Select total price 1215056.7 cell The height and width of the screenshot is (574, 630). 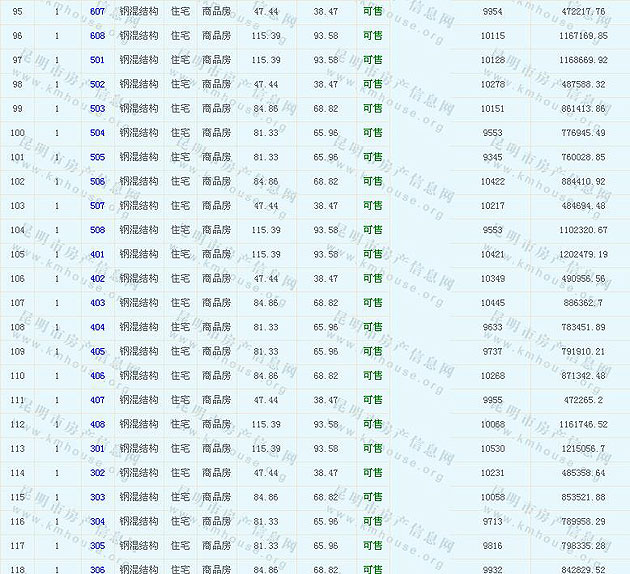point(578,449)
